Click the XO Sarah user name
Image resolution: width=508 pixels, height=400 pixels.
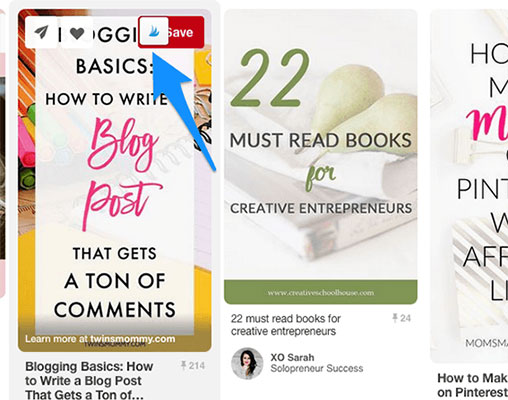292,357
